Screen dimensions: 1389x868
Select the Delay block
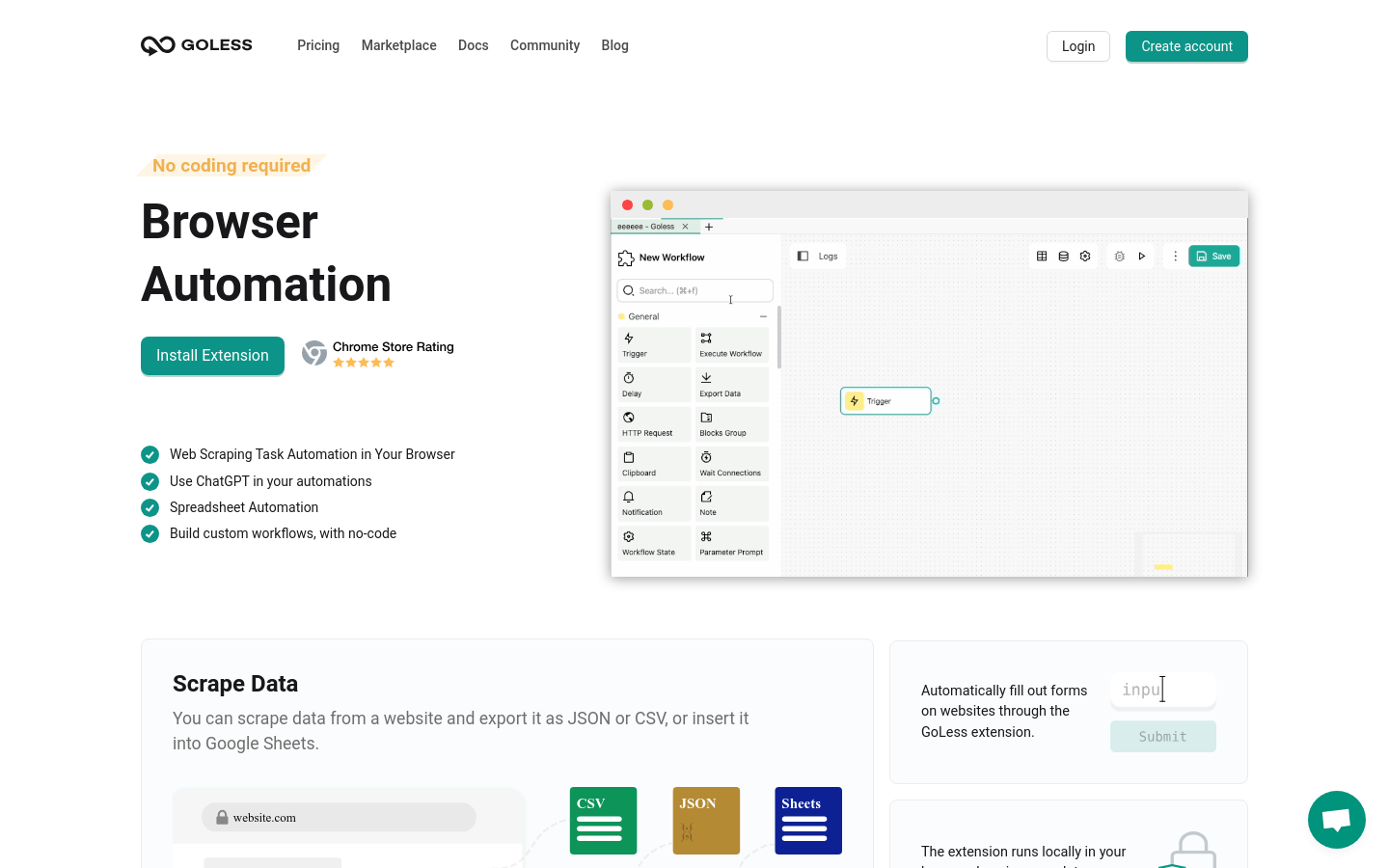[654, 385]
